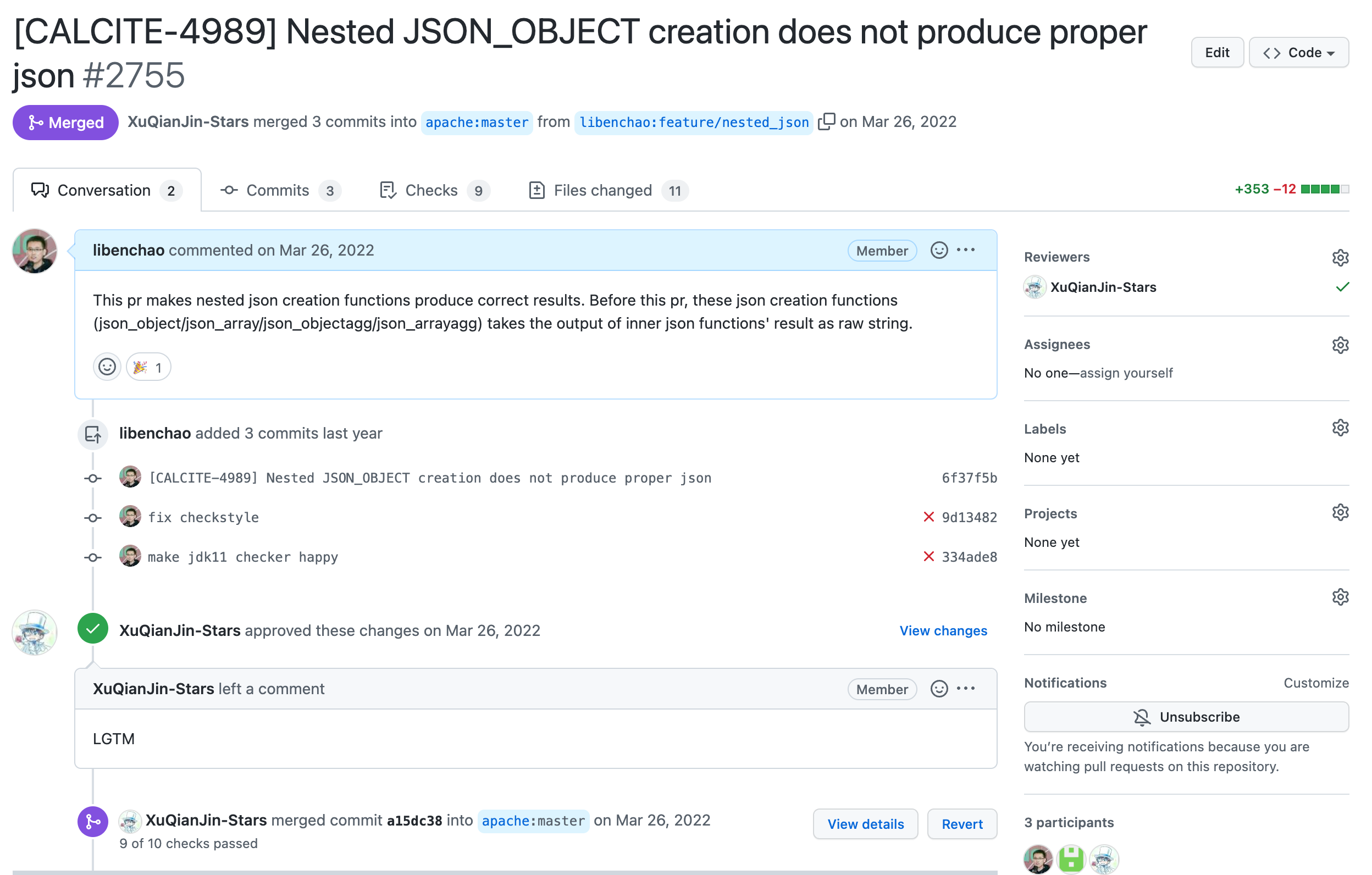1372x875 pixels.
Task: Open the Labels gear settings
Action: click(x=1340, y=428)
